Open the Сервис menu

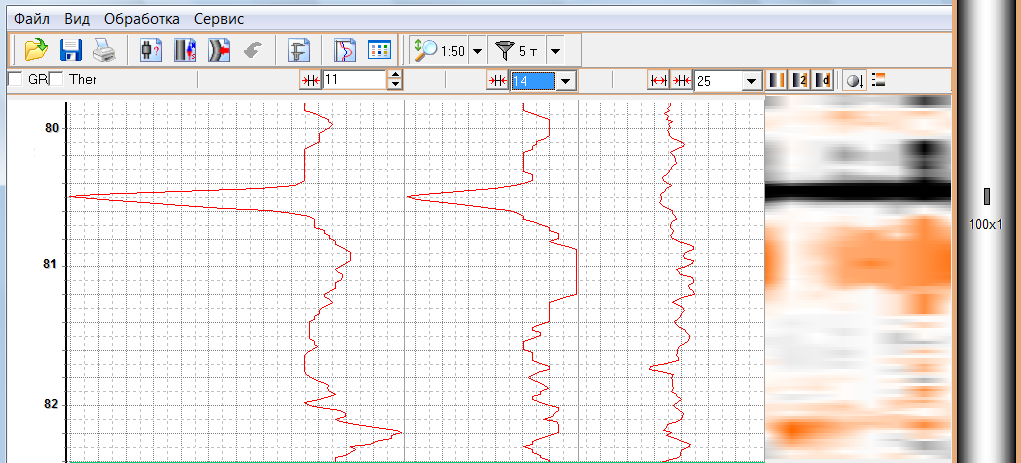(x=219, y=19)
